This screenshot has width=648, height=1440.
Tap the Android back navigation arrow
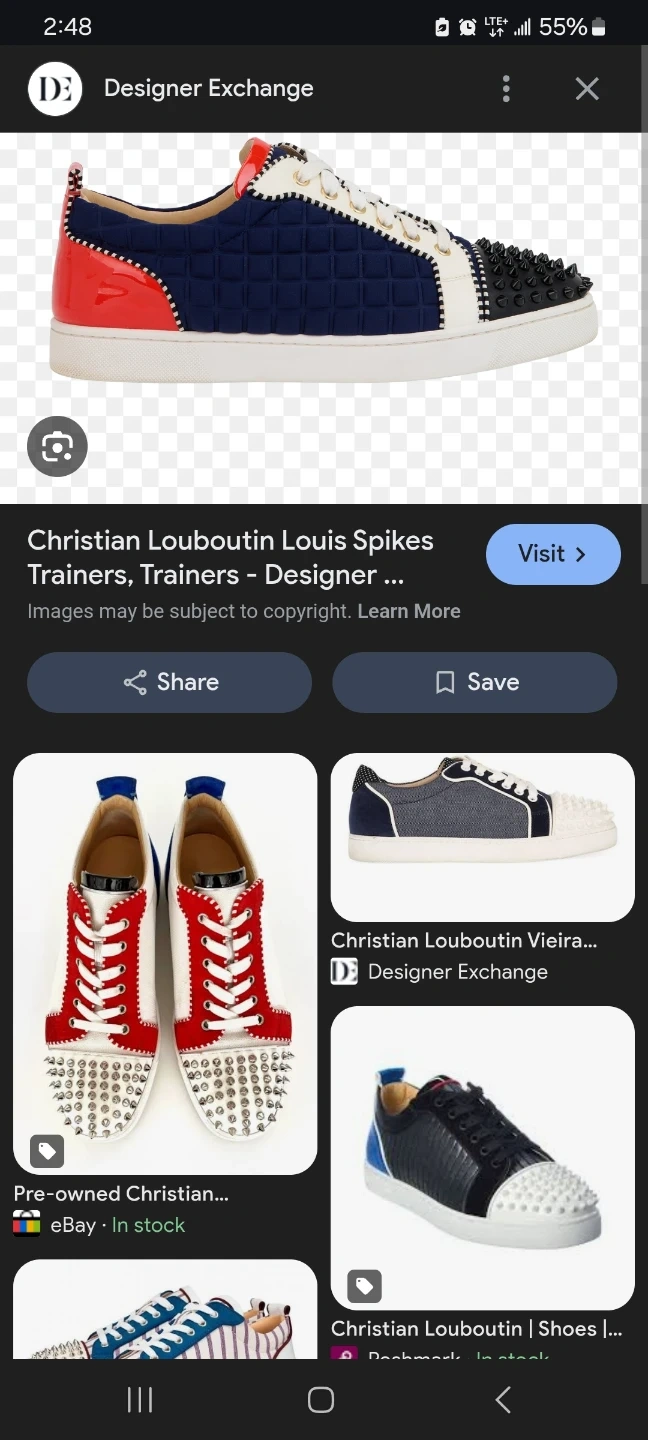(x=503, y=1400)
